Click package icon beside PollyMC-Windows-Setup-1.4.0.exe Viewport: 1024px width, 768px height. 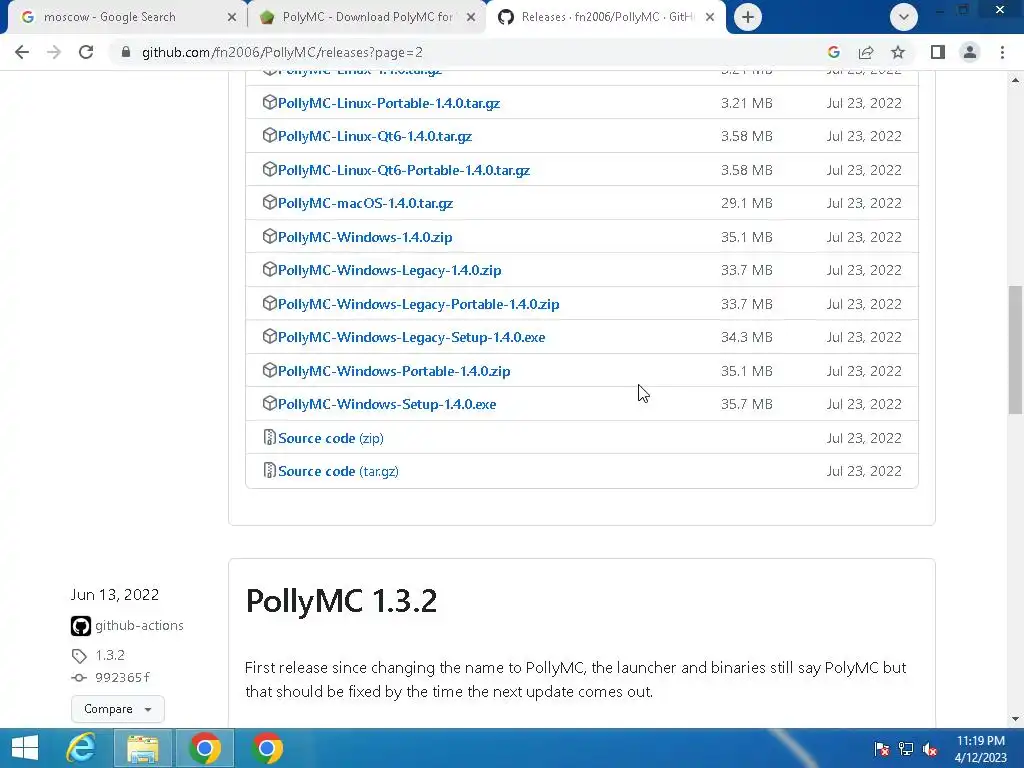pyautogui.click(x=269, y=404)
